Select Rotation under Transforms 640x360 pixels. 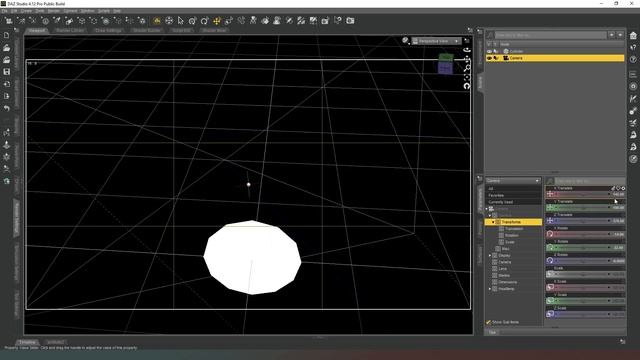[511, 236]
